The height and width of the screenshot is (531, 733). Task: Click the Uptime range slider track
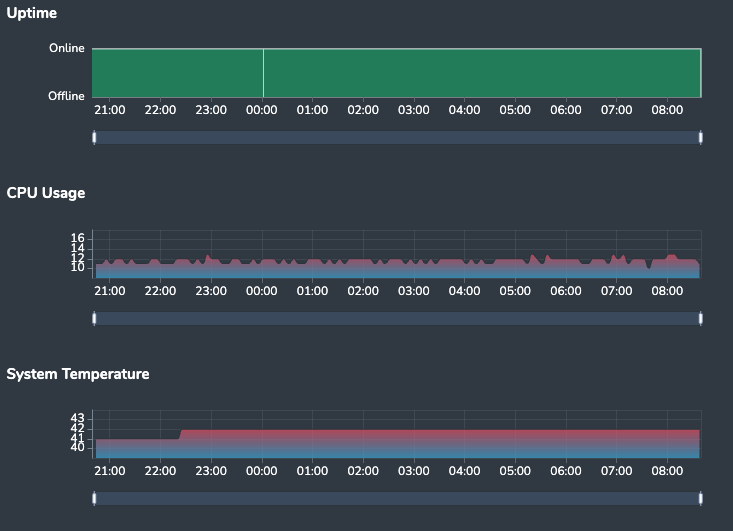(397, 137)
